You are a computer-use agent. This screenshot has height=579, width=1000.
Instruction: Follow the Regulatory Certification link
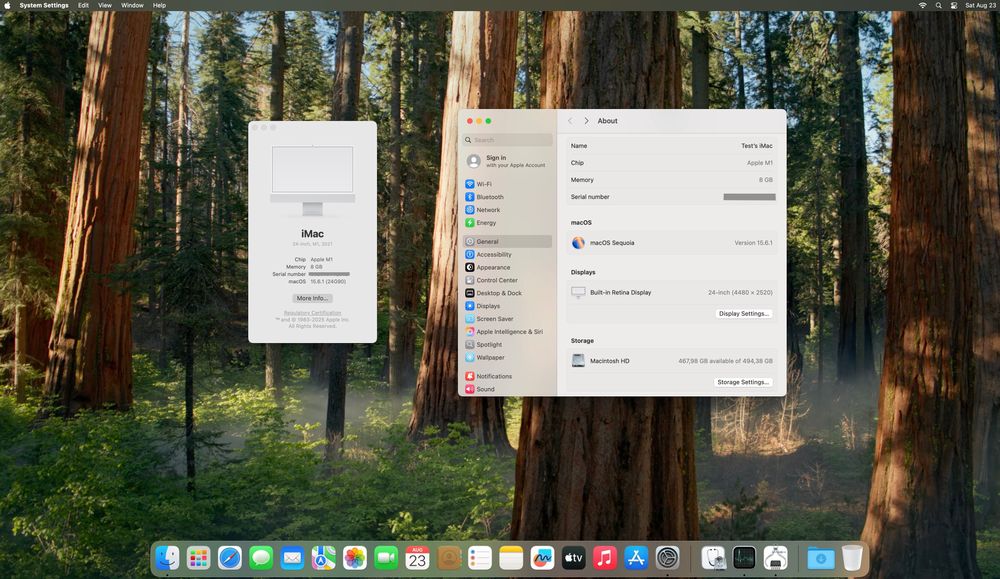tap(312, 313)
